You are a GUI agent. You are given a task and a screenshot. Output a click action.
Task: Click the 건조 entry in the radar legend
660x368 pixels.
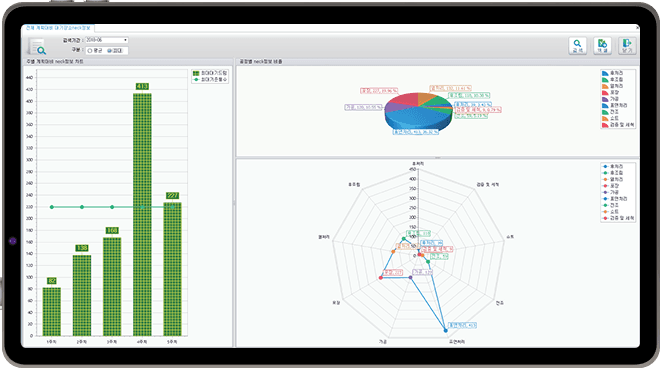coord(612,205)
